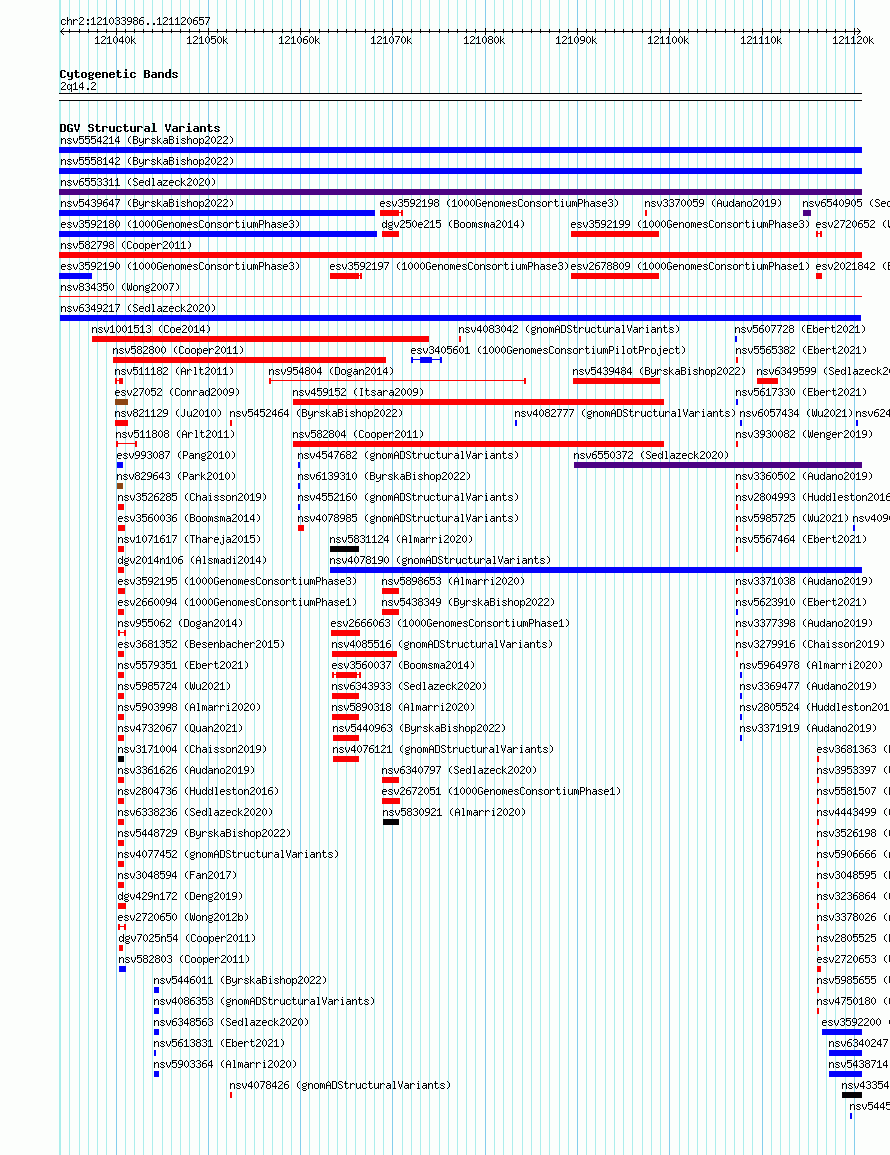The width and height of the screenshot is (890, 1155).
Task: Click the blue nsv582803 variant glyph
Action: [x=122, y=969]
